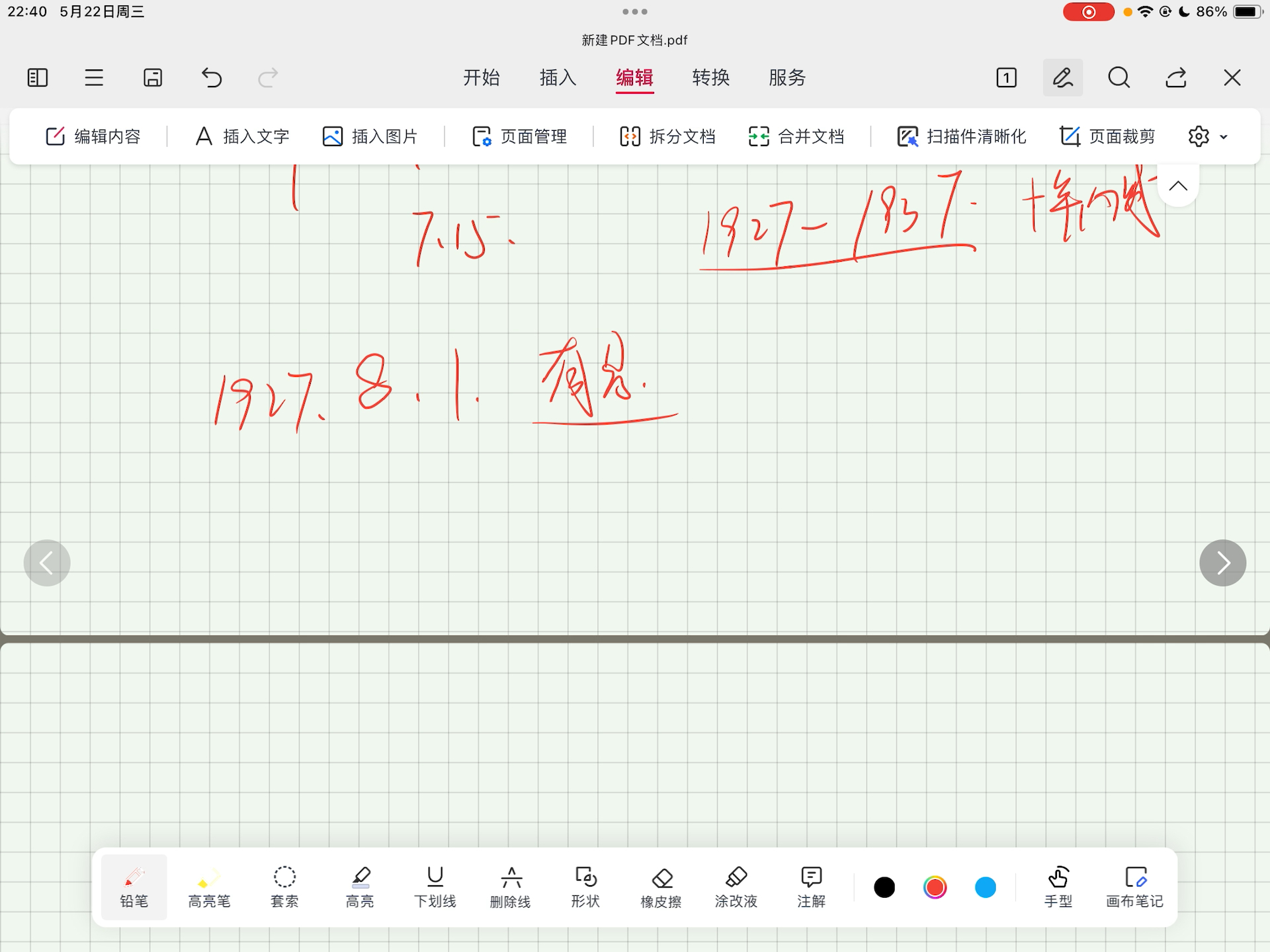Select the 下划线 underline tool
Screen dimensions: 1270x952
[x=435, y=887]
